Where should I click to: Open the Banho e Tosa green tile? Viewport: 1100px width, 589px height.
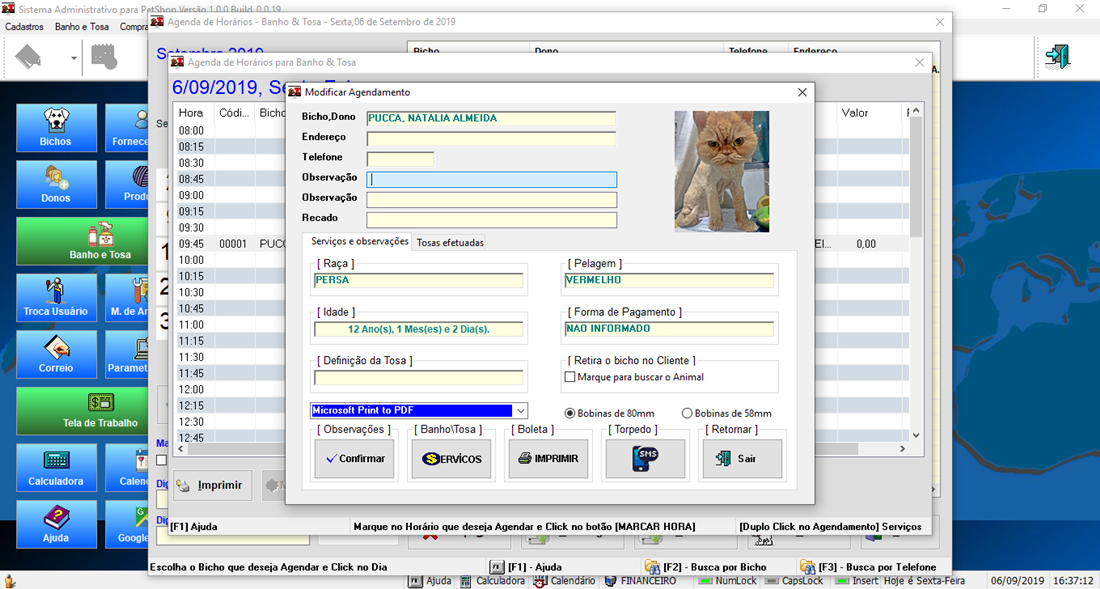(x=82, y=241)
